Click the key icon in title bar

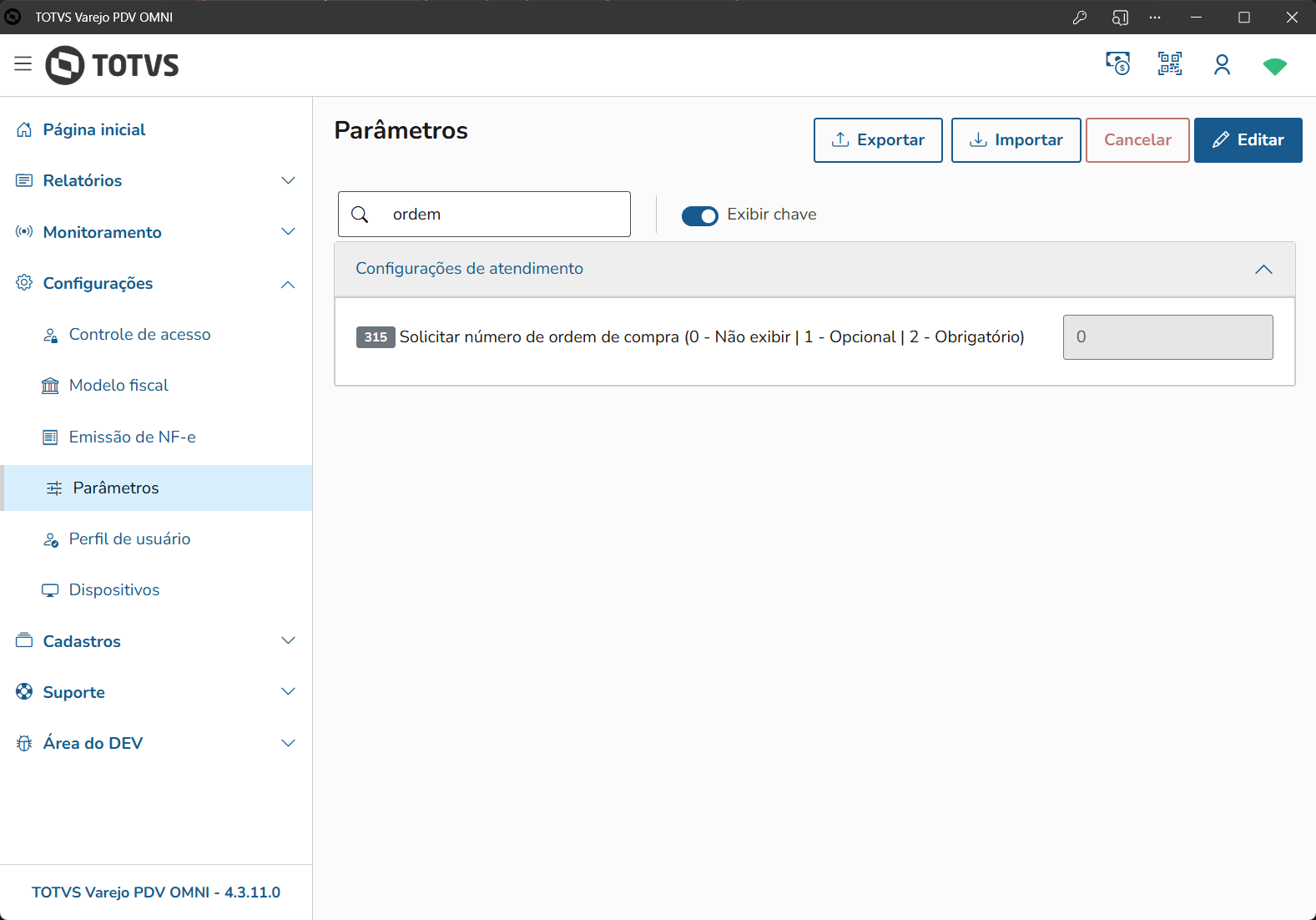pos(1080,18)
